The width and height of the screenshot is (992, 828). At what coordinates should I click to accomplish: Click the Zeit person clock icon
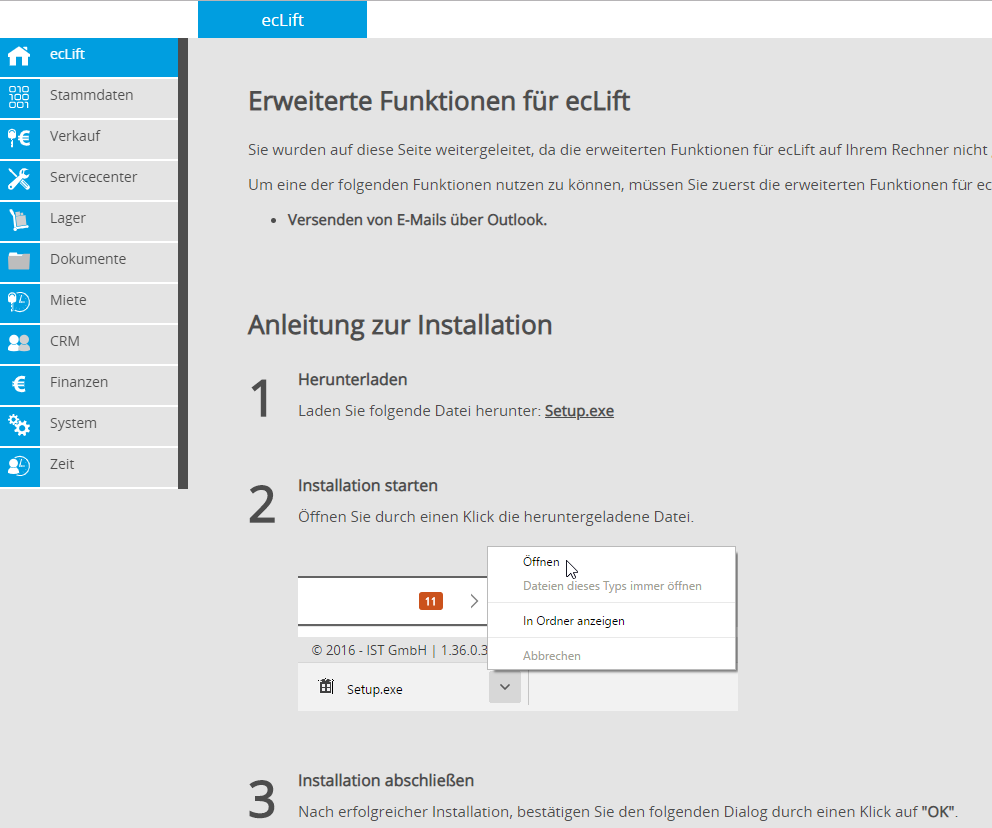point(19,466)
